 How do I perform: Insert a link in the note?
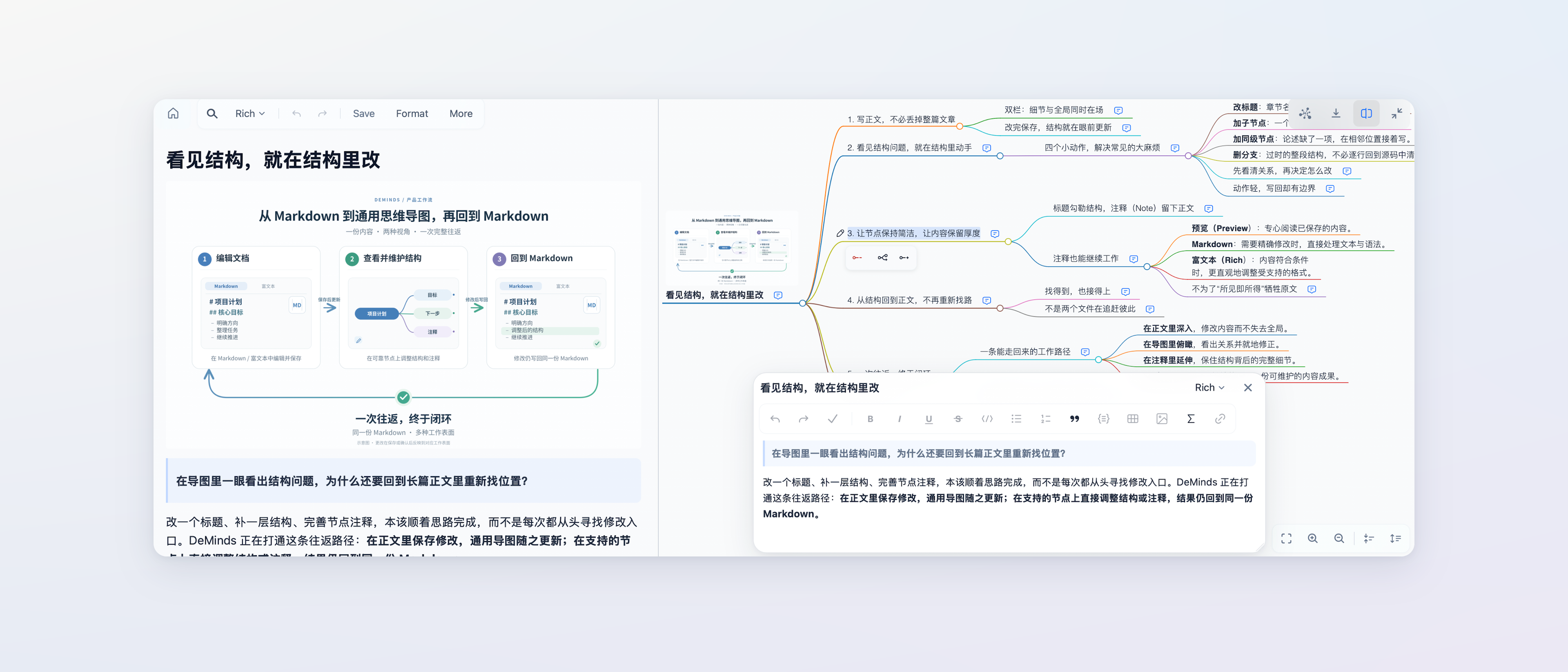[1220, 419]
